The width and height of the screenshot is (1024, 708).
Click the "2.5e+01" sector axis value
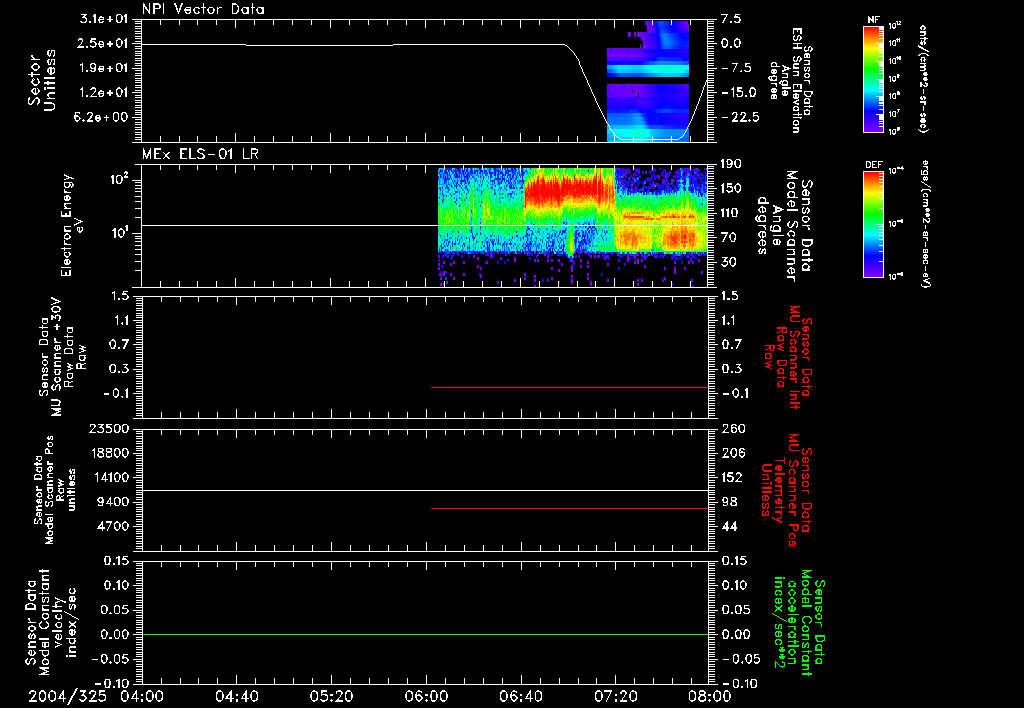[x=103, y=43]
